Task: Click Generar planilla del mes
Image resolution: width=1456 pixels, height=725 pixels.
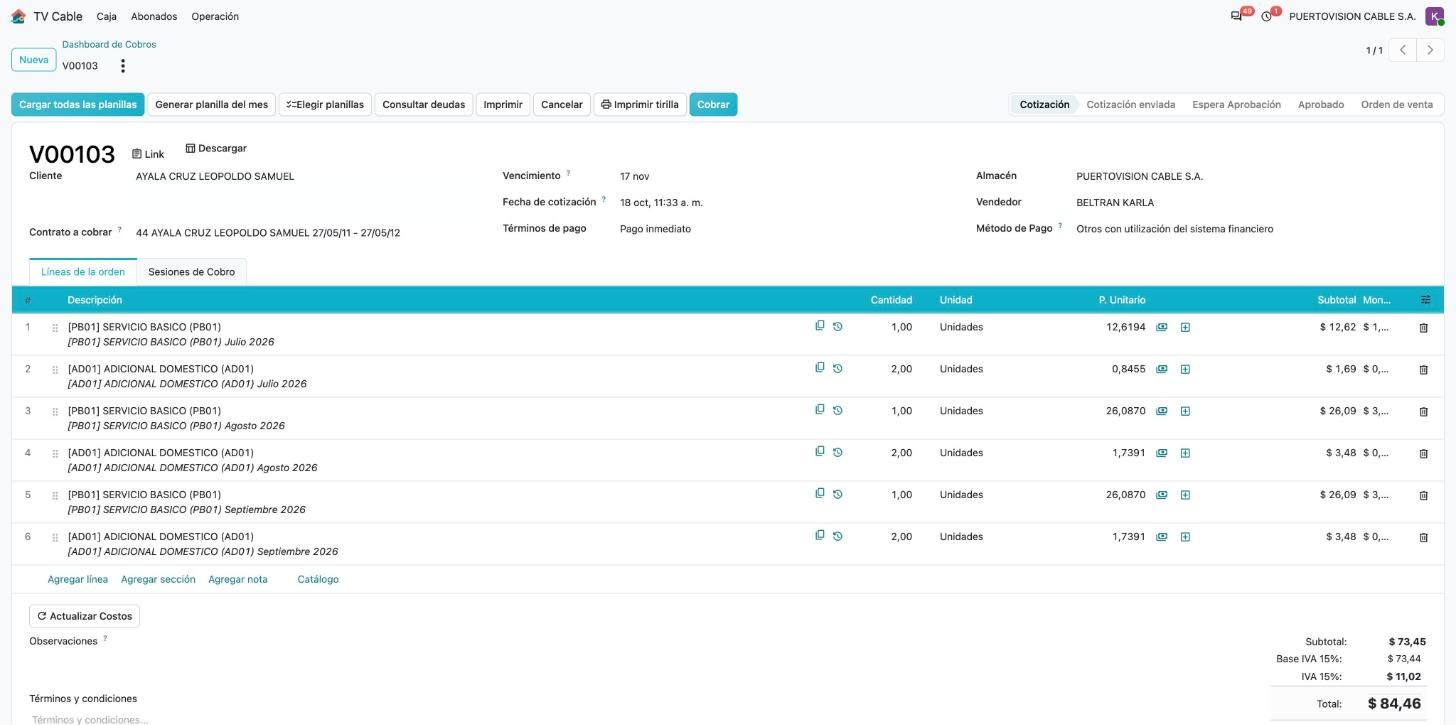Action: click(x=212, y=104)
